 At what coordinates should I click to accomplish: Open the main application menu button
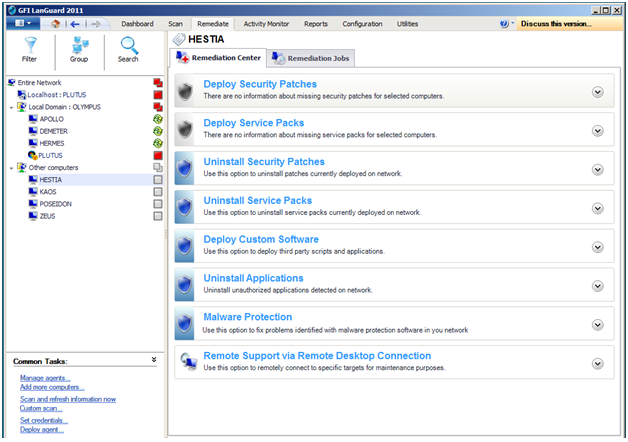click(x=23, y=24)
